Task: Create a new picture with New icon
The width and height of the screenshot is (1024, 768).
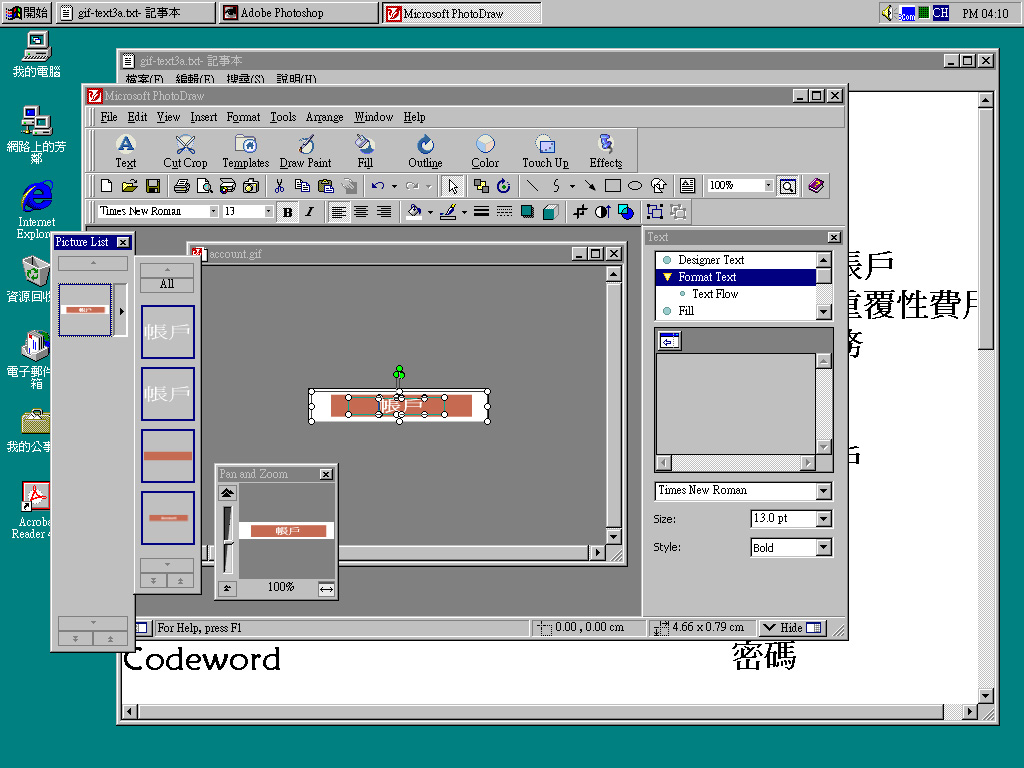Action: click(x=106, y=186)
